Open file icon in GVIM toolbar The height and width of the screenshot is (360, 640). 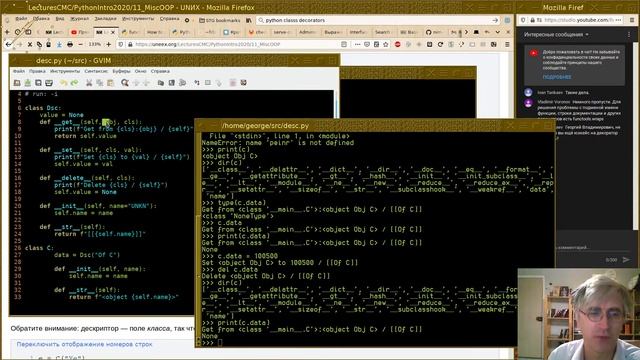(17, 83)
